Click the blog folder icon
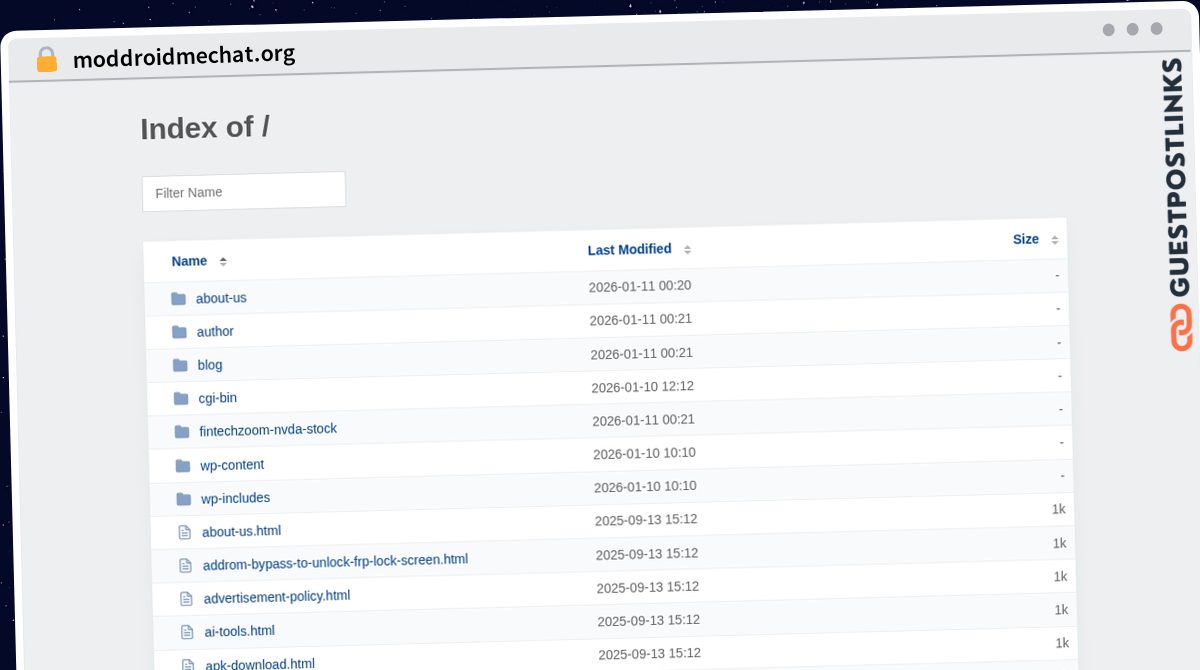This screenshot has height=670, width=1200. (180, 365)
